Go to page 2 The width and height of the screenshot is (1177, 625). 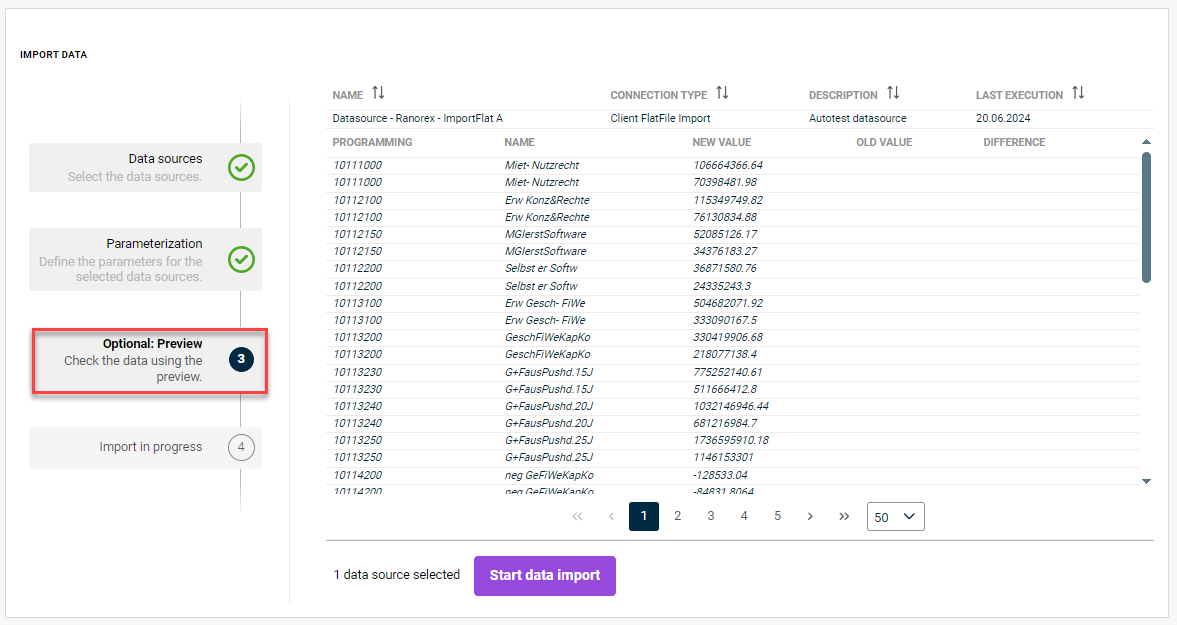[678, 516]
